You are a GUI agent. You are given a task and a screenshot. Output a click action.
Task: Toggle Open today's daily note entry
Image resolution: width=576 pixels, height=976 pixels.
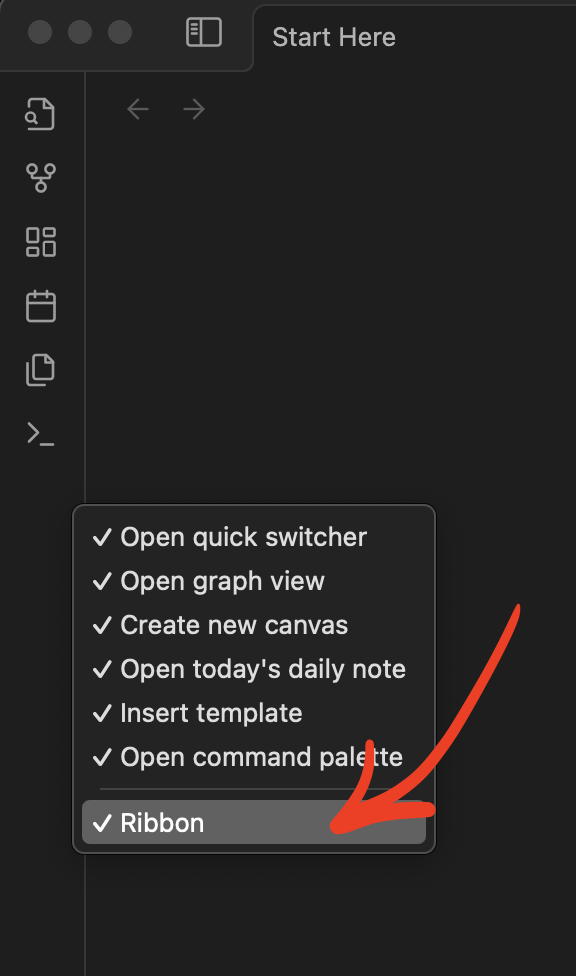pyautogui.click(x=254, y=669)
